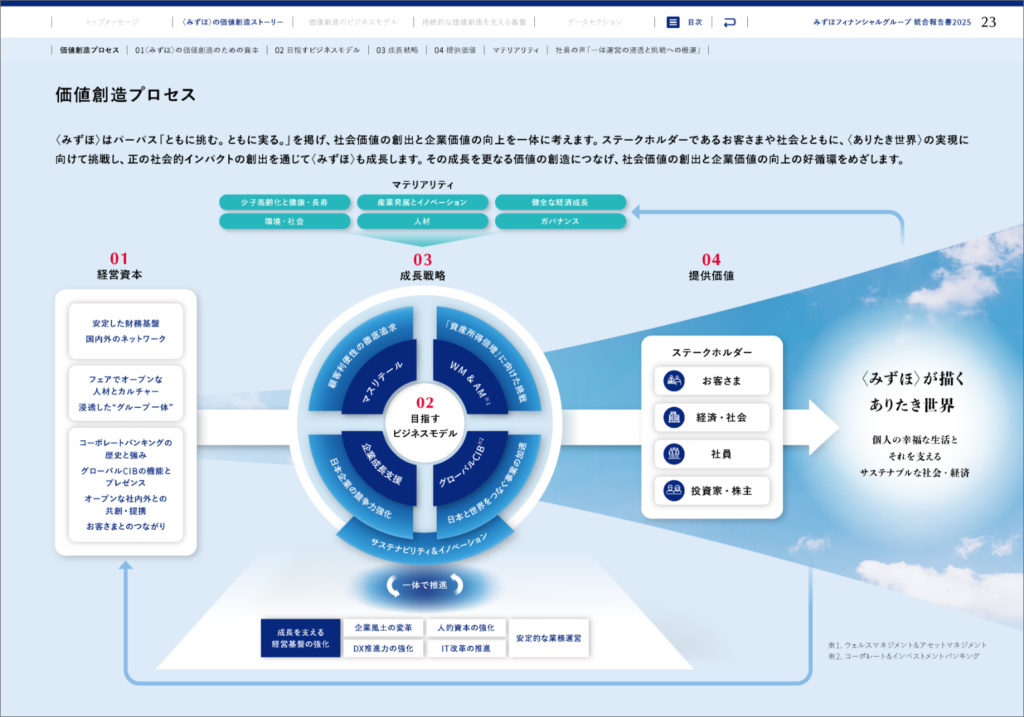Open 04 提供価値 sub-navigation link
Screen dimensions: 1024x717
tap(455, 49)
